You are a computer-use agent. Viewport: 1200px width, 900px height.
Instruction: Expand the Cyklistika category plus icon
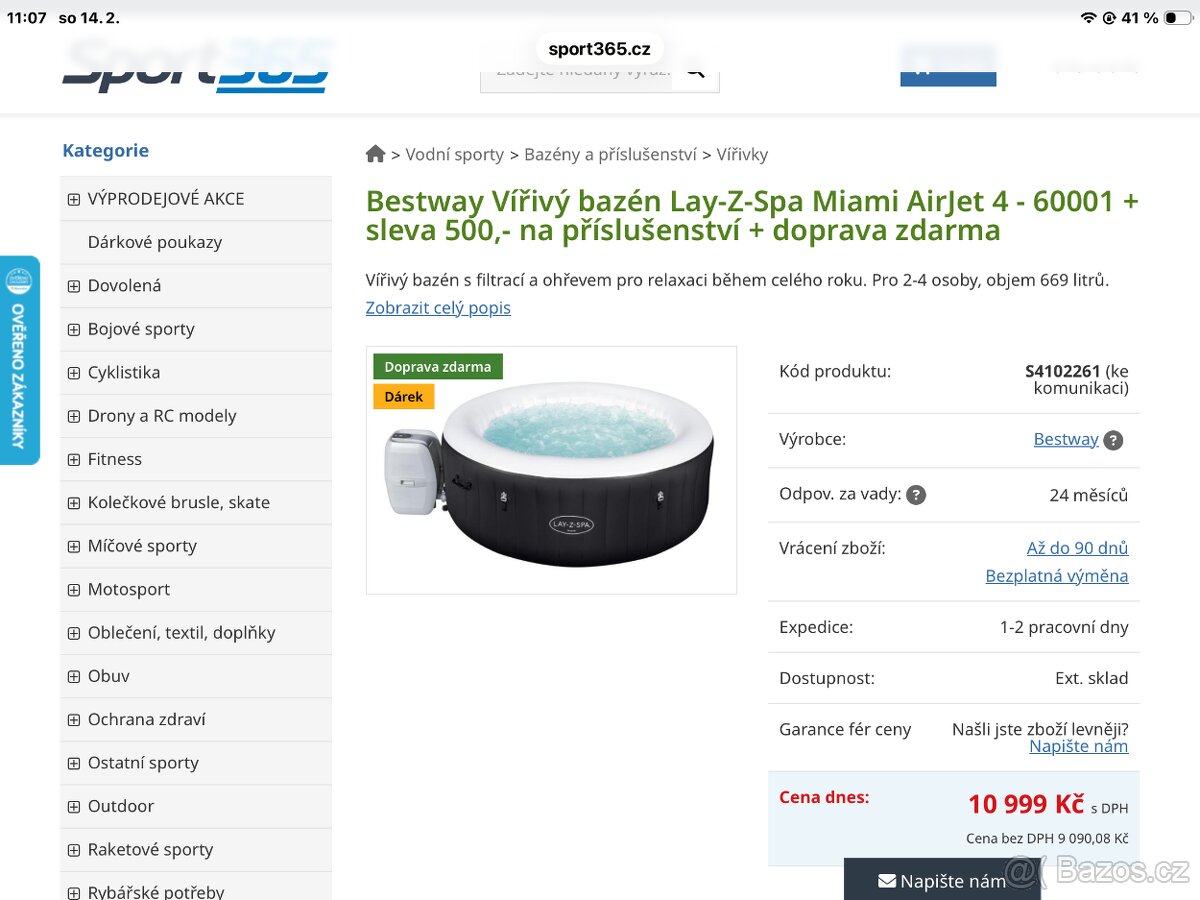point(74,373)
